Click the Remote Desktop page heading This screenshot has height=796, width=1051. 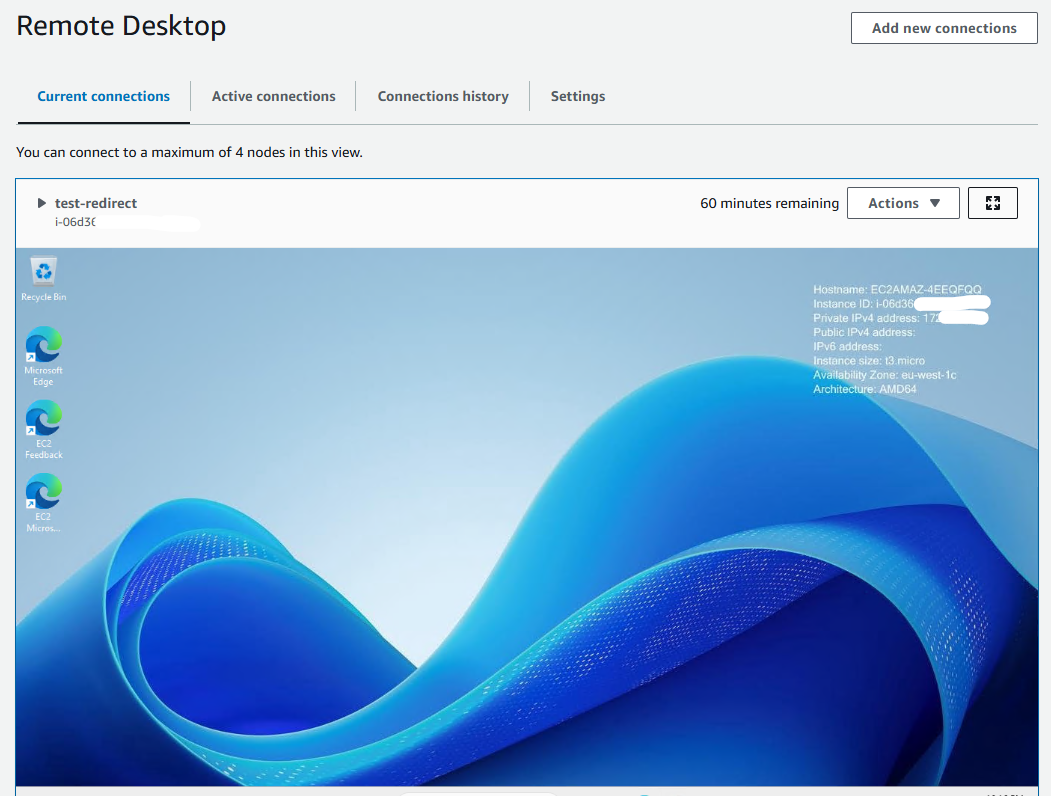point(121,26)
